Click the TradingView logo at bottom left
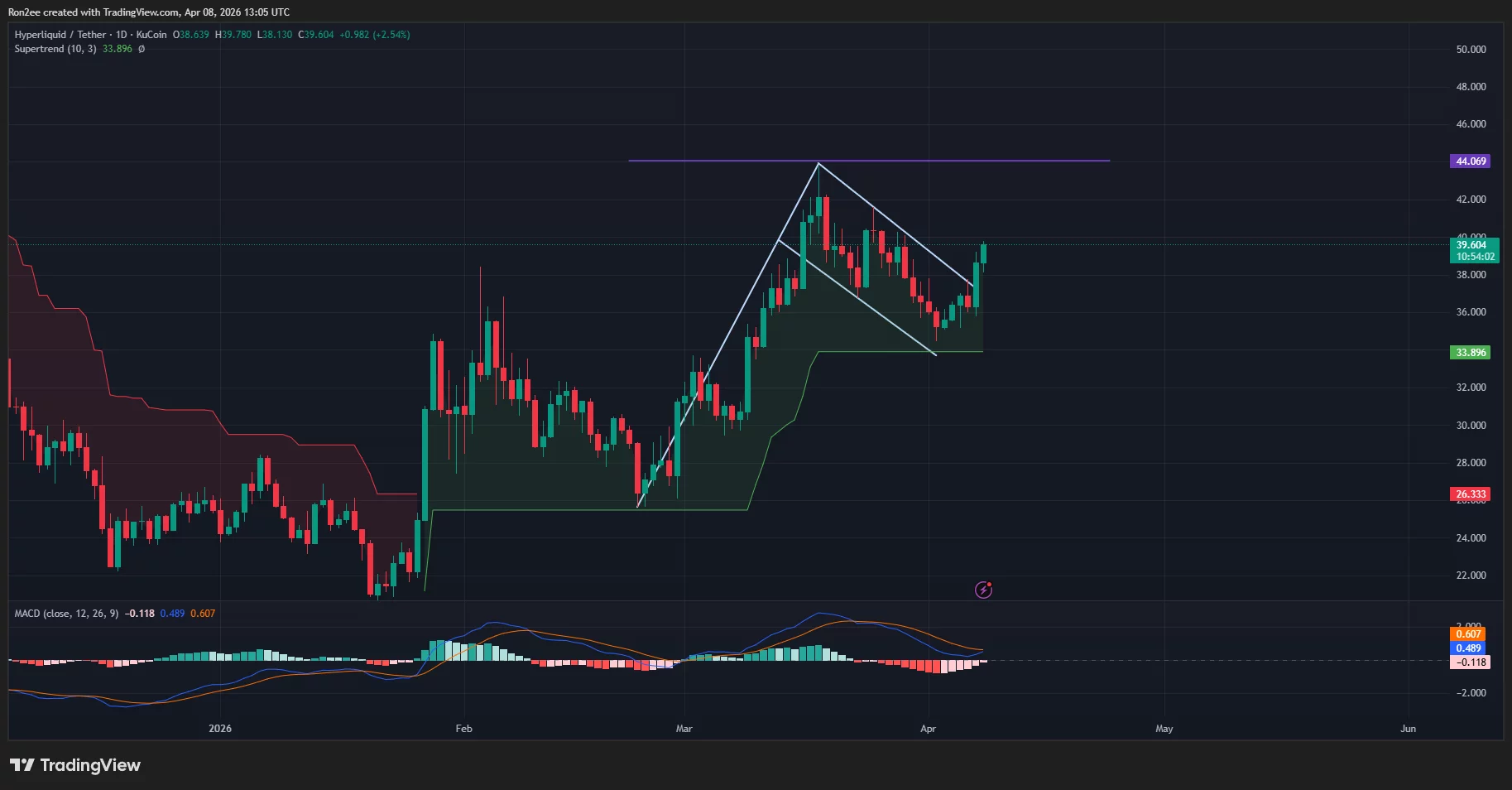1512x790 pixels. point(74,765)
